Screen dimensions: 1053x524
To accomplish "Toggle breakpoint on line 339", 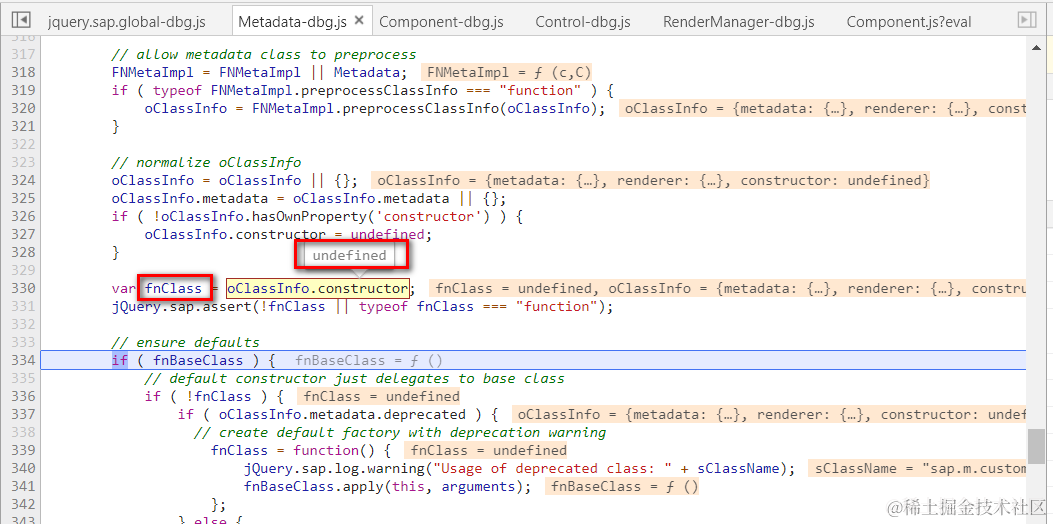I will 24,450.
